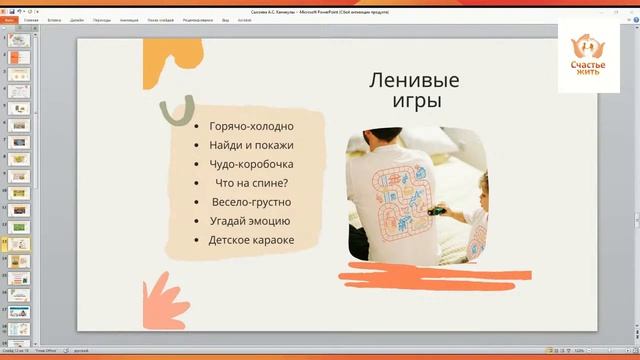
Task: Select the photo of T-shirt road map
Action: tap(418, 195)
